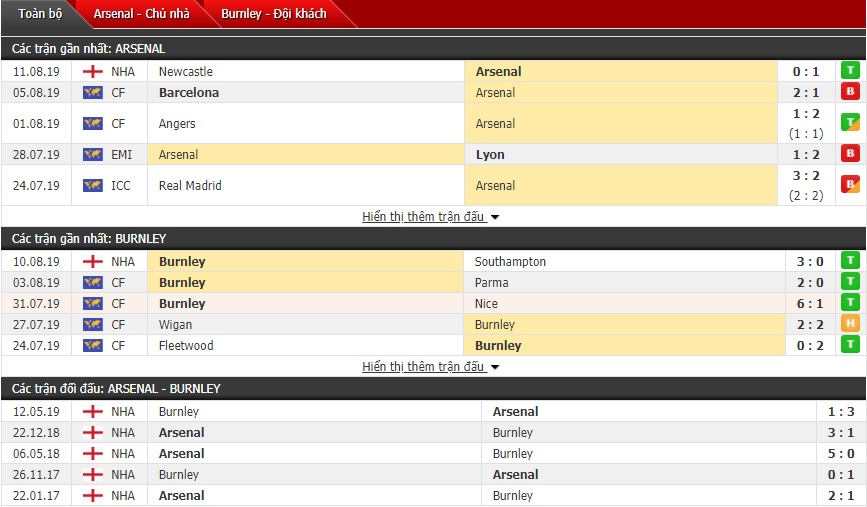Viewport: 867px width, 507px height.
Task: Click world flag icon in Burnley-Nice row
Action: (93, 304)
